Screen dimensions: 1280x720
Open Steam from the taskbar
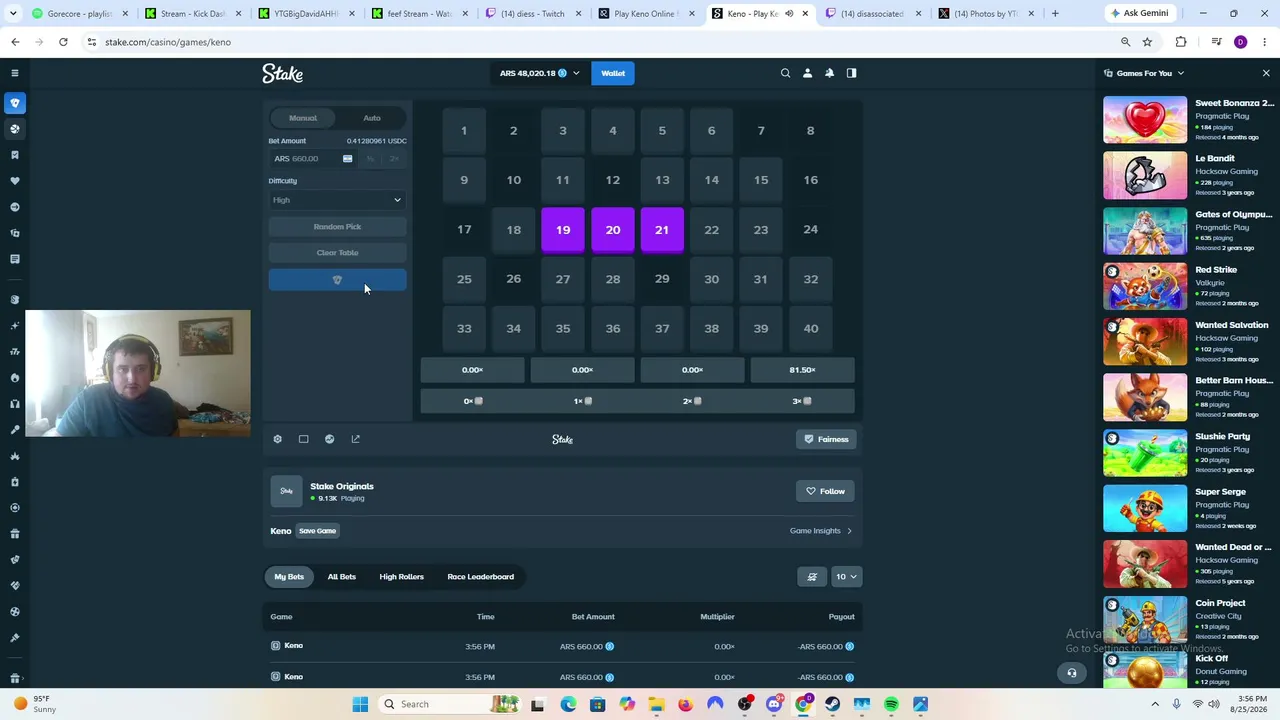pyautogui.click(x=832, y=704)
